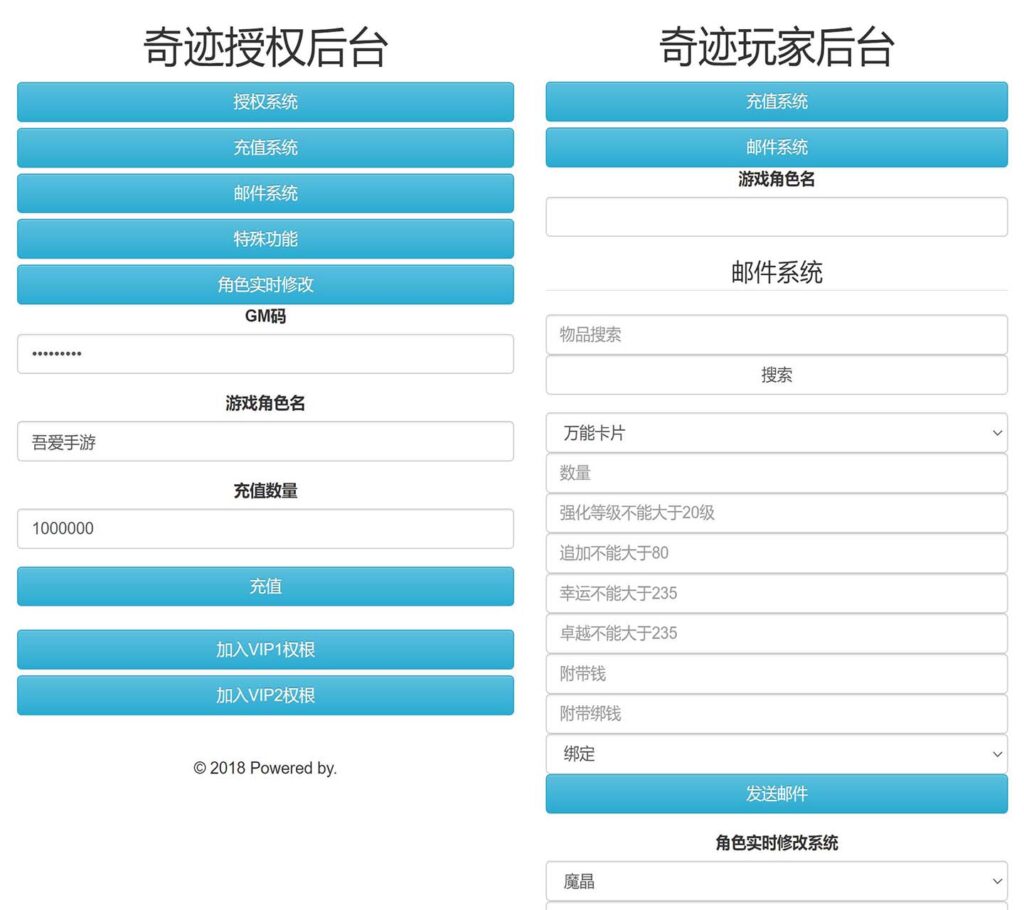The height and width of the screenshot is (910, 1024).
Task: Click 加入VIP2权根 button
Action: coord(265,695)
